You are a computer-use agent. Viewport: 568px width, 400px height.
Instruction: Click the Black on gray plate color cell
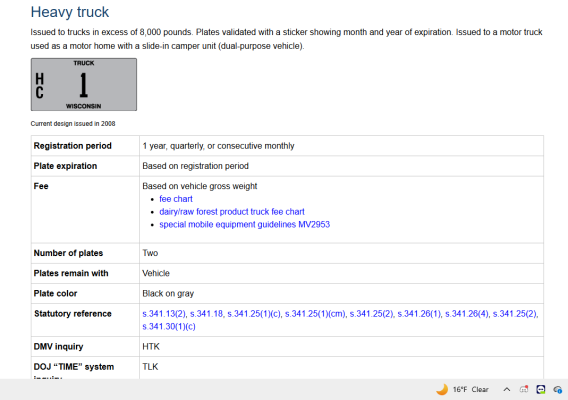click(x=341, y=293)
